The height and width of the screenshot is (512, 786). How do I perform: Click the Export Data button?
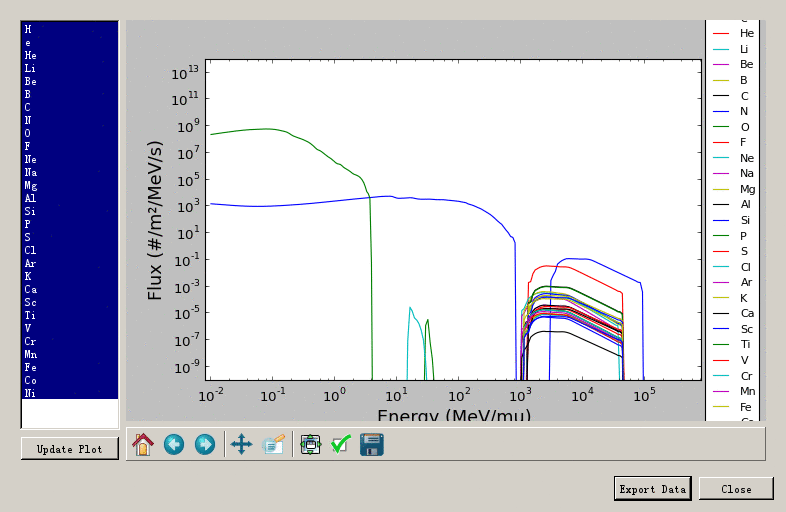click(x=653, y=489)
